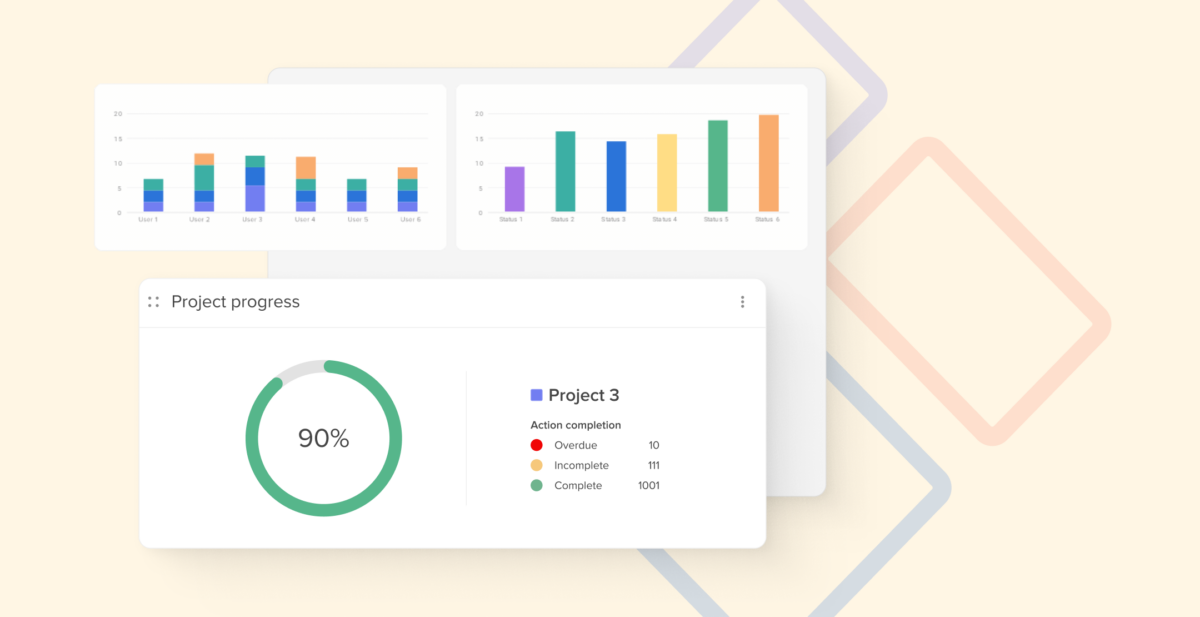Toggle the Overdue legend row

(577, 445)
